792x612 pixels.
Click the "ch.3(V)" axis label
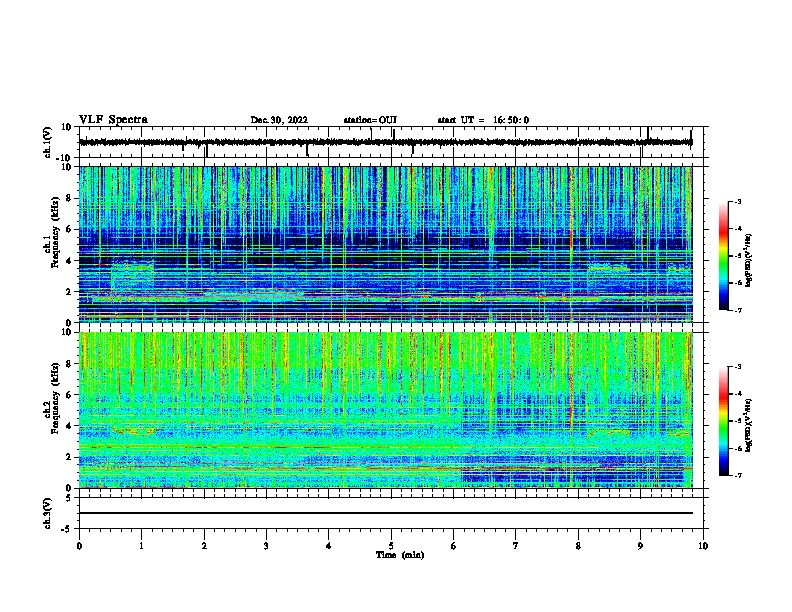tap(48, 513)
